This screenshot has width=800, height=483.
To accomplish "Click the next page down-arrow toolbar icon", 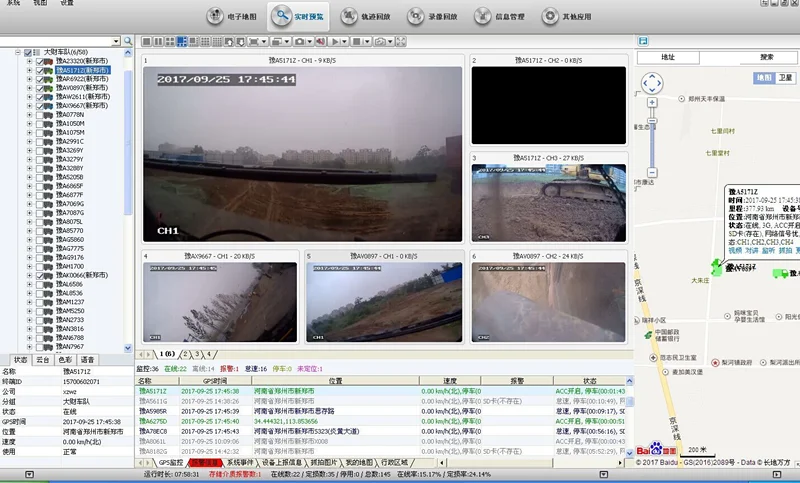I will coord(240,41).
